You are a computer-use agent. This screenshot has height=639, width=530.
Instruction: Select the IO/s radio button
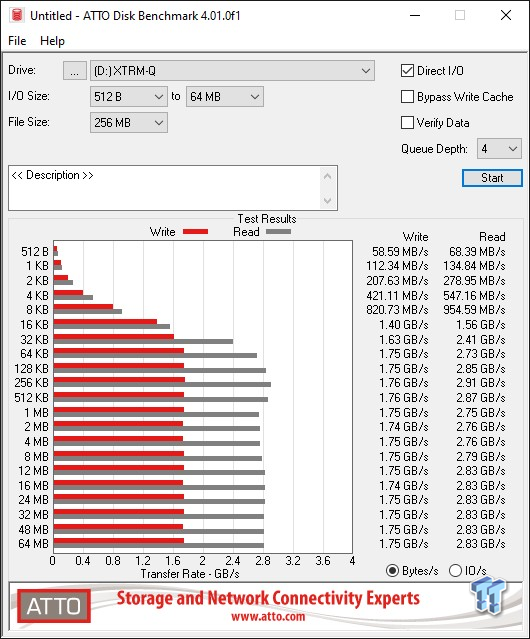455,571
